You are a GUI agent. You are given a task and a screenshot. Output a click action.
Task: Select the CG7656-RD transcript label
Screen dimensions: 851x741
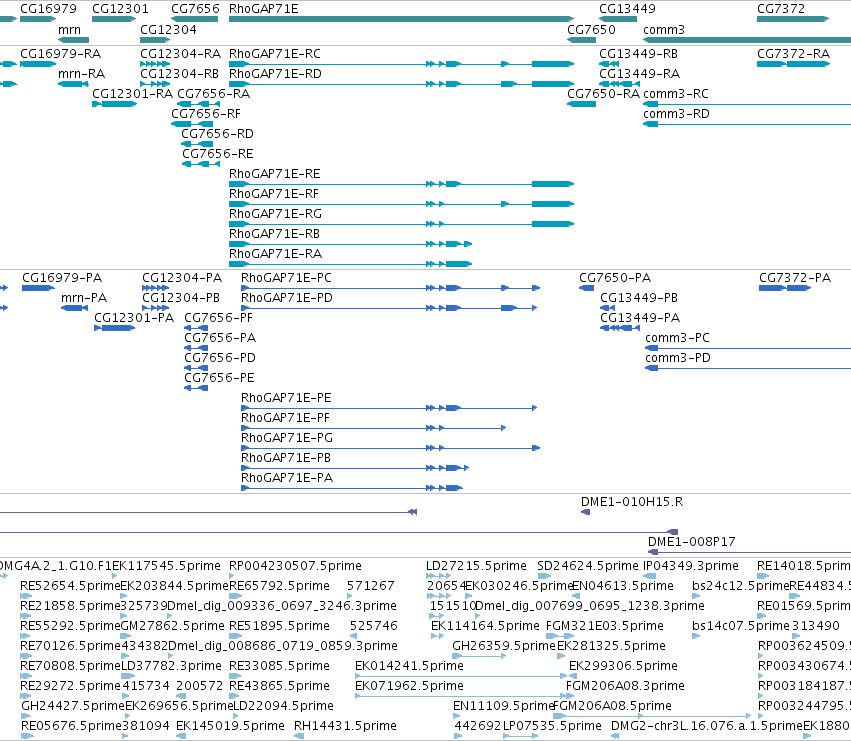[217, 134]
